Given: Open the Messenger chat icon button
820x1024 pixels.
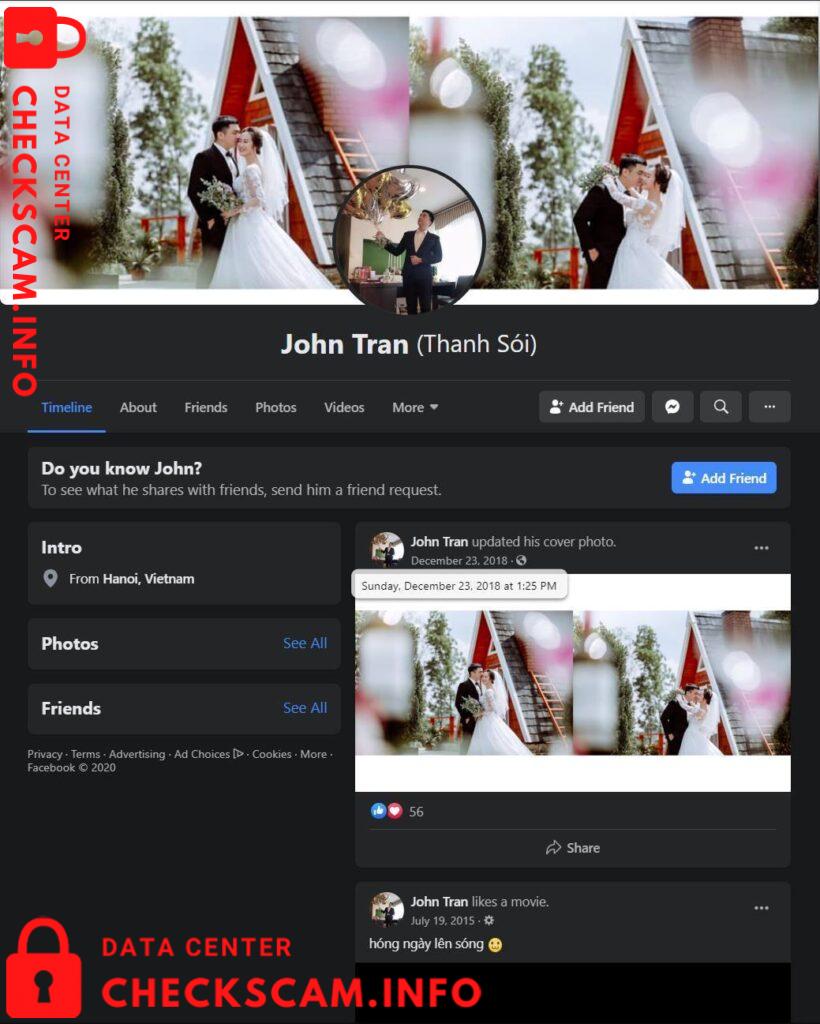Looking at the screenshot, I should [672, 407].
